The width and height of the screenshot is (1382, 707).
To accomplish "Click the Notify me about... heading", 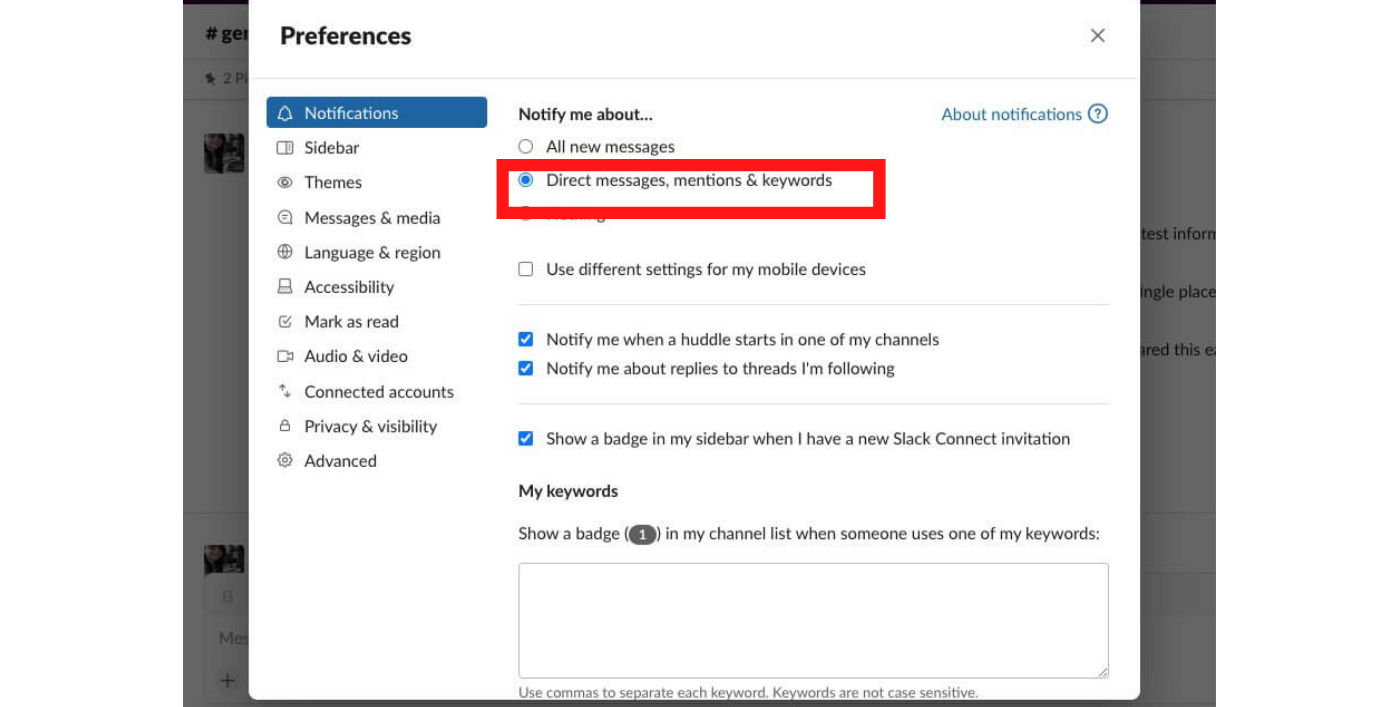I will [585, 114].
